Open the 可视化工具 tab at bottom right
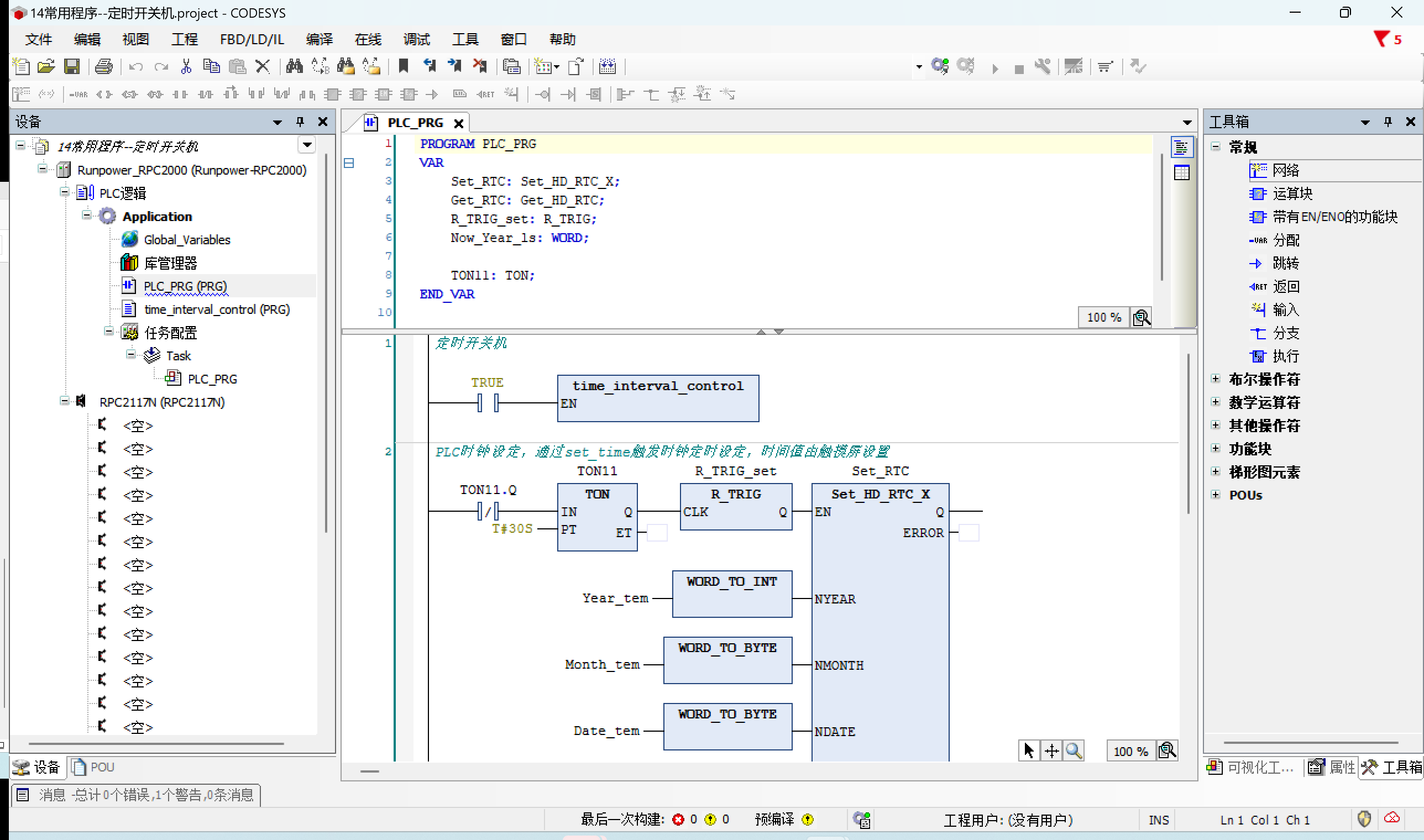Viewport: 1424px width, 840px height. (x=1250, y=767)
